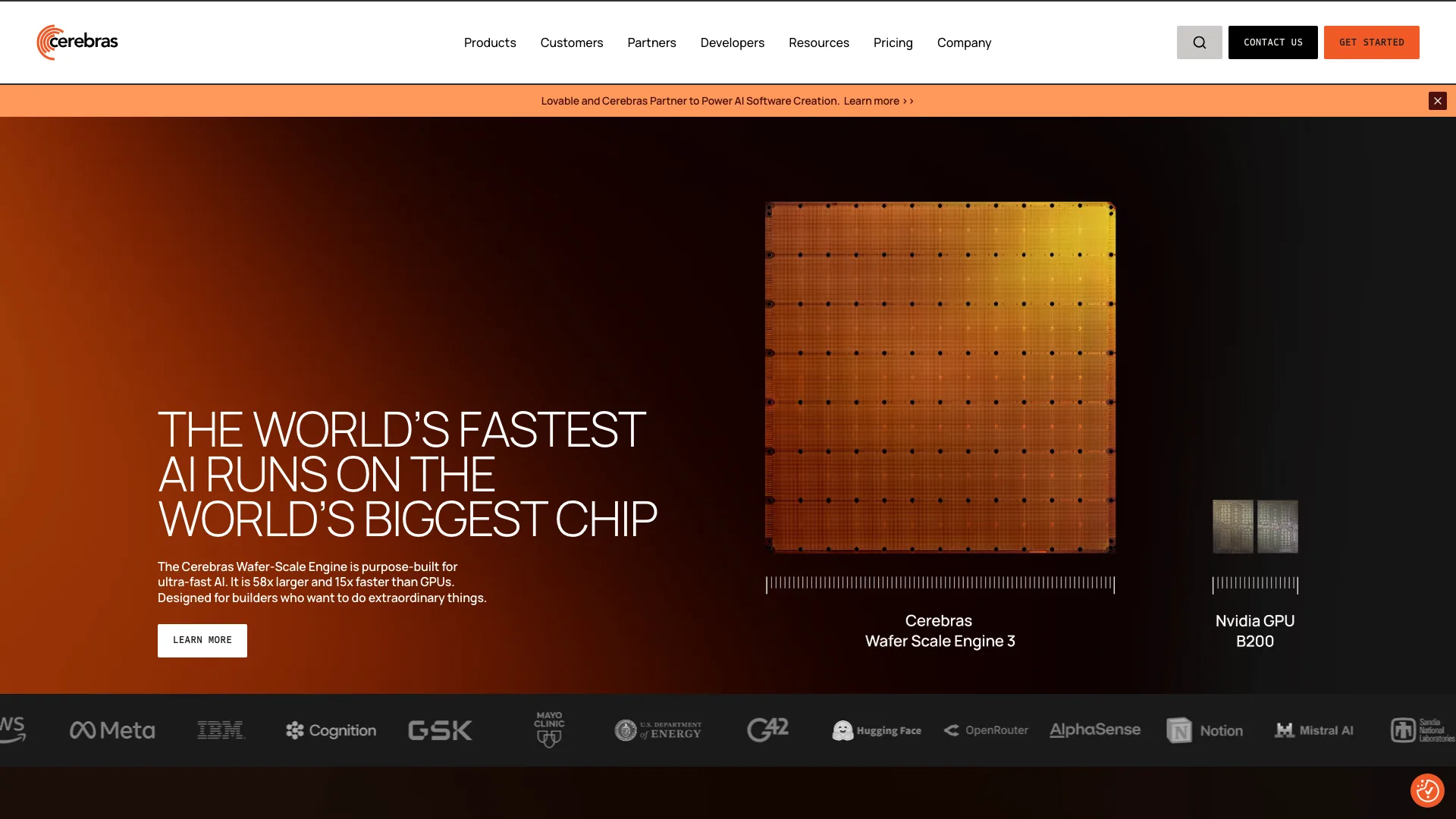1456x819 pixels.
Task: Click the Get Started button
Action: pos(1372,42)
